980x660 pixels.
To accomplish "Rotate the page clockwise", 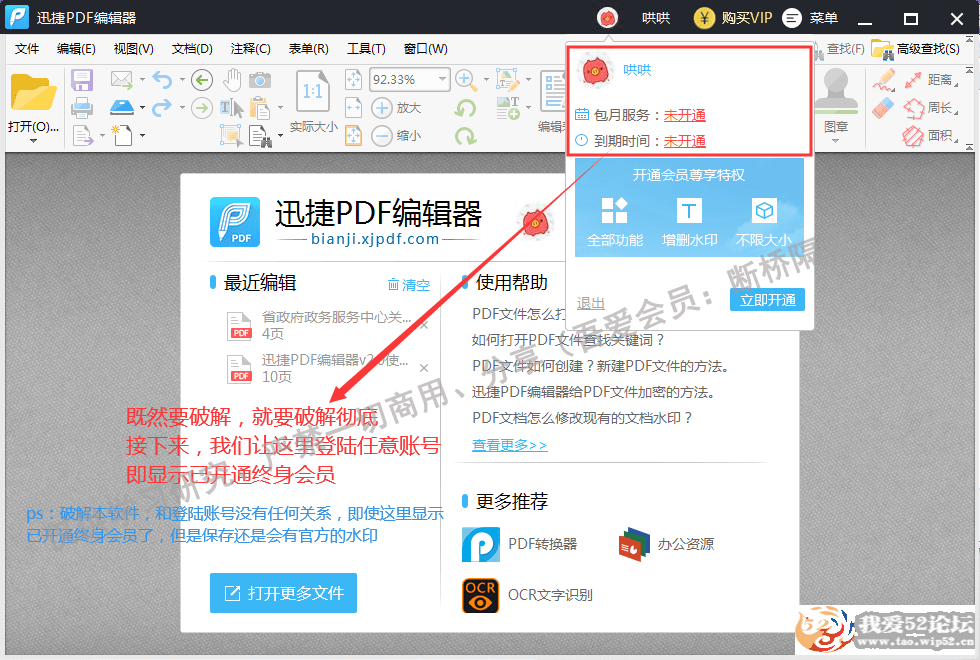I will pyautogui.click(x=466, y=136).
